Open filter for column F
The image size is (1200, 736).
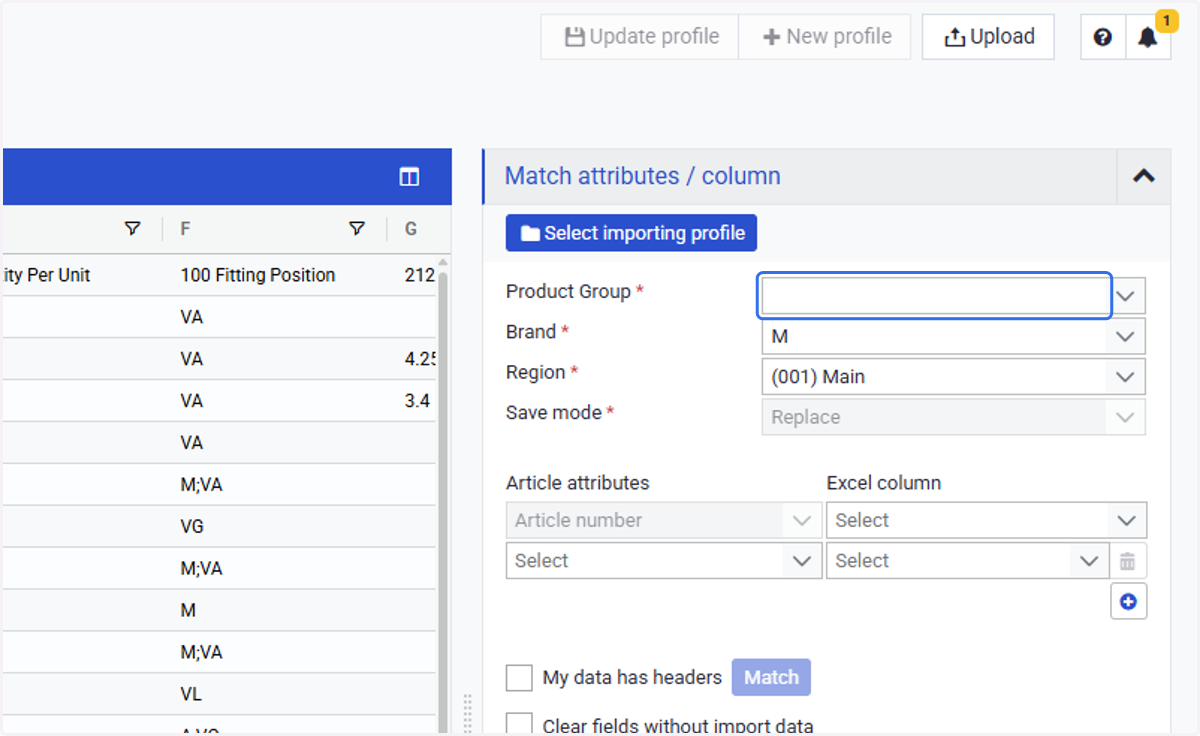coord(357,229)
